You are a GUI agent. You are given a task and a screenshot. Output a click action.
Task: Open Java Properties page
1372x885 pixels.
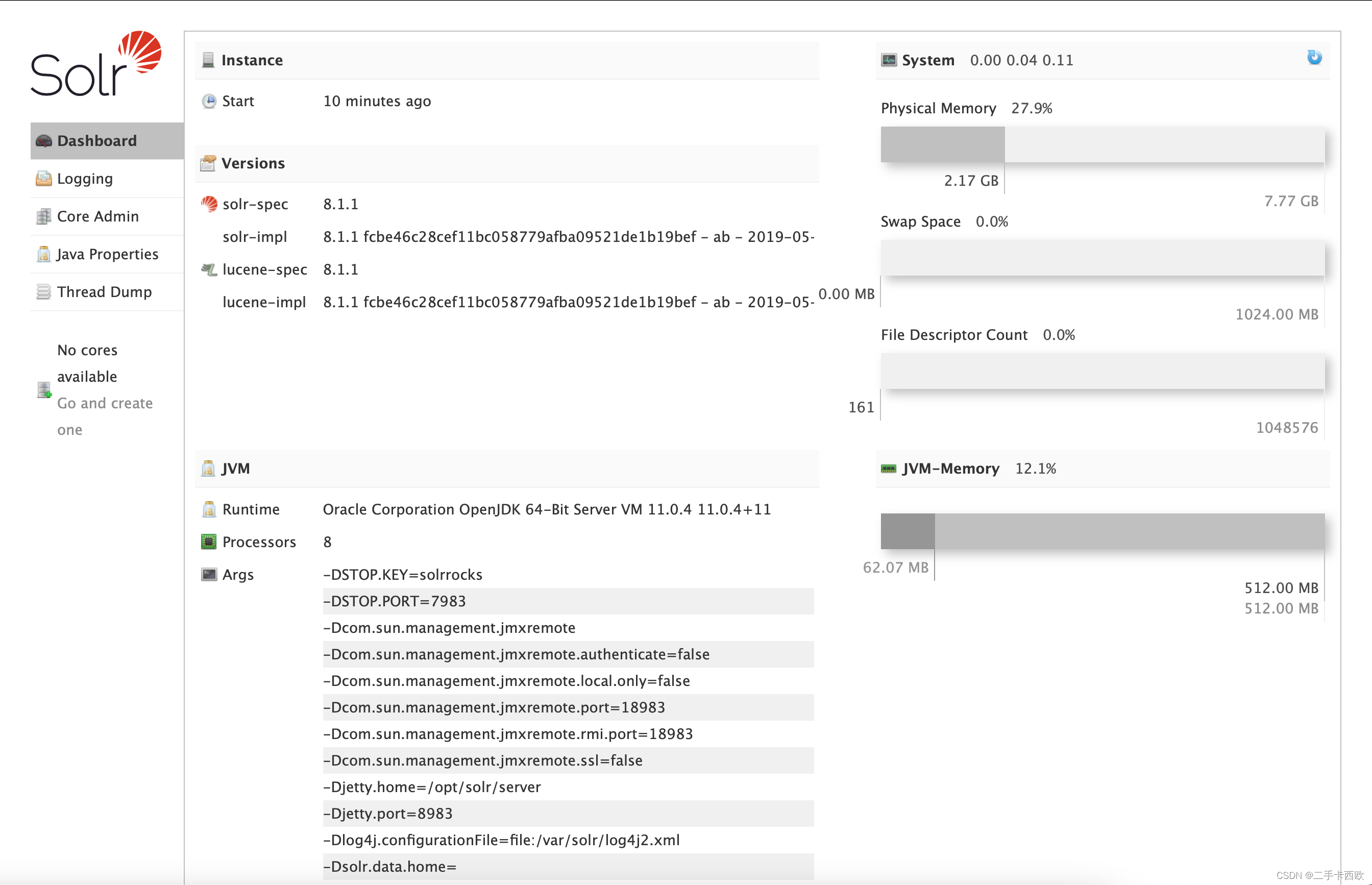[x=107, y=254]
